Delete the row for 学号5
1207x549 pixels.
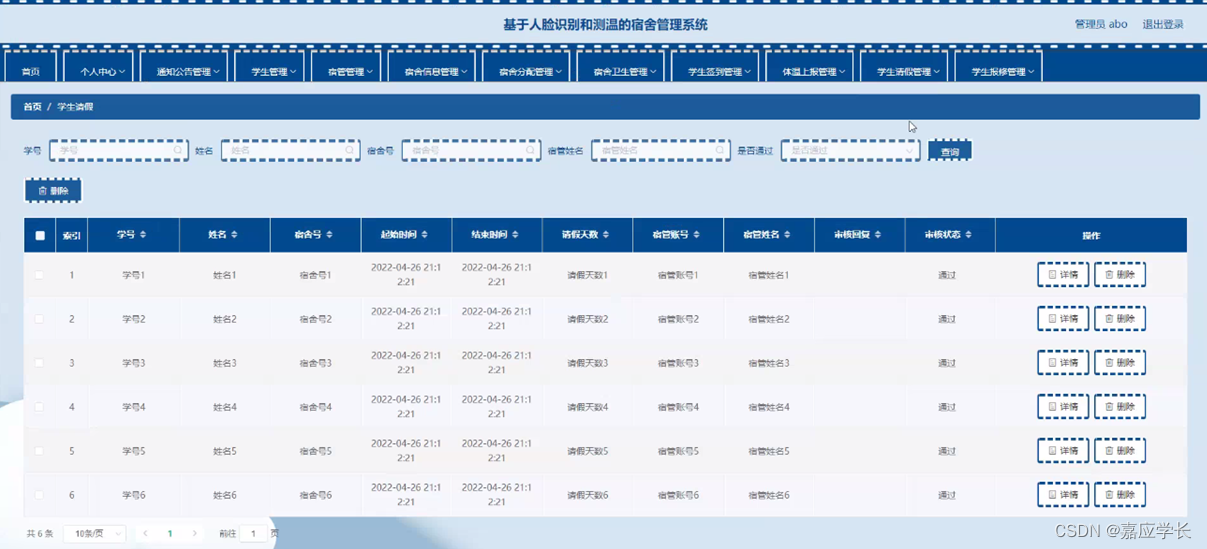point(1120,451)
